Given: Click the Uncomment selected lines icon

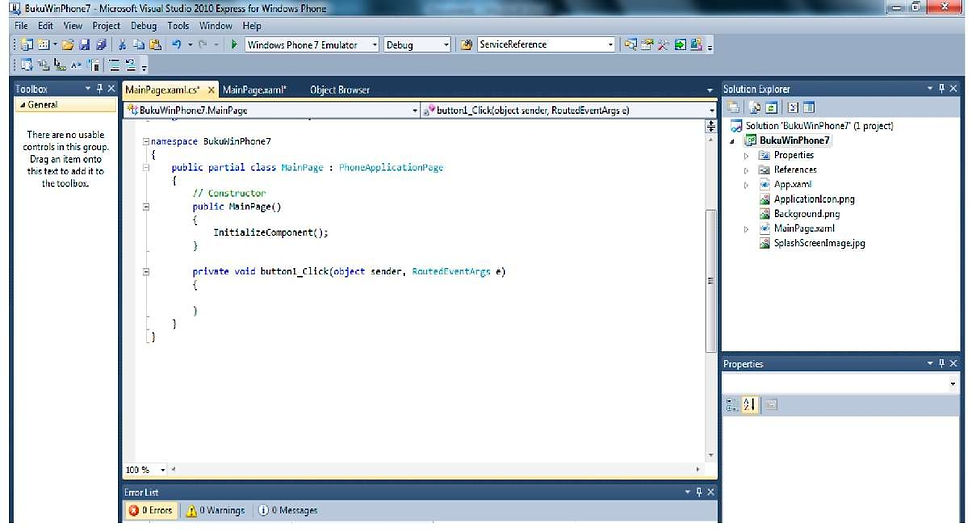Looking at the screenshot, I should [131, 65].
